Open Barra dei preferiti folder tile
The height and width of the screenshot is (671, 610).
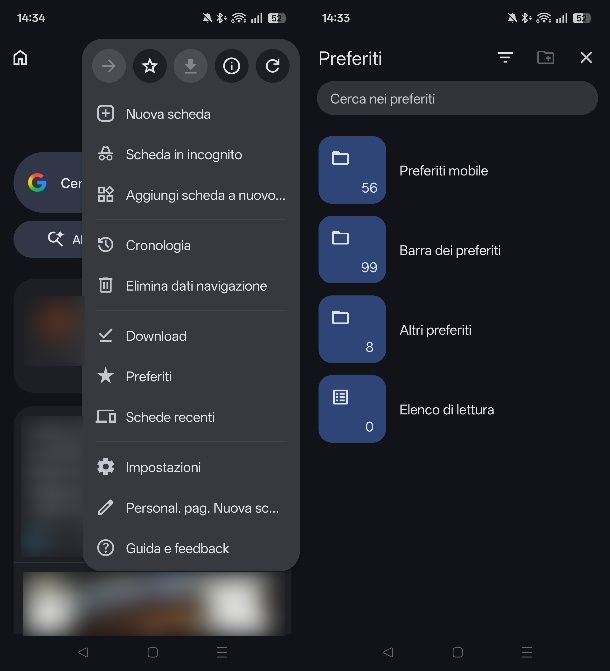pos(352,249)
